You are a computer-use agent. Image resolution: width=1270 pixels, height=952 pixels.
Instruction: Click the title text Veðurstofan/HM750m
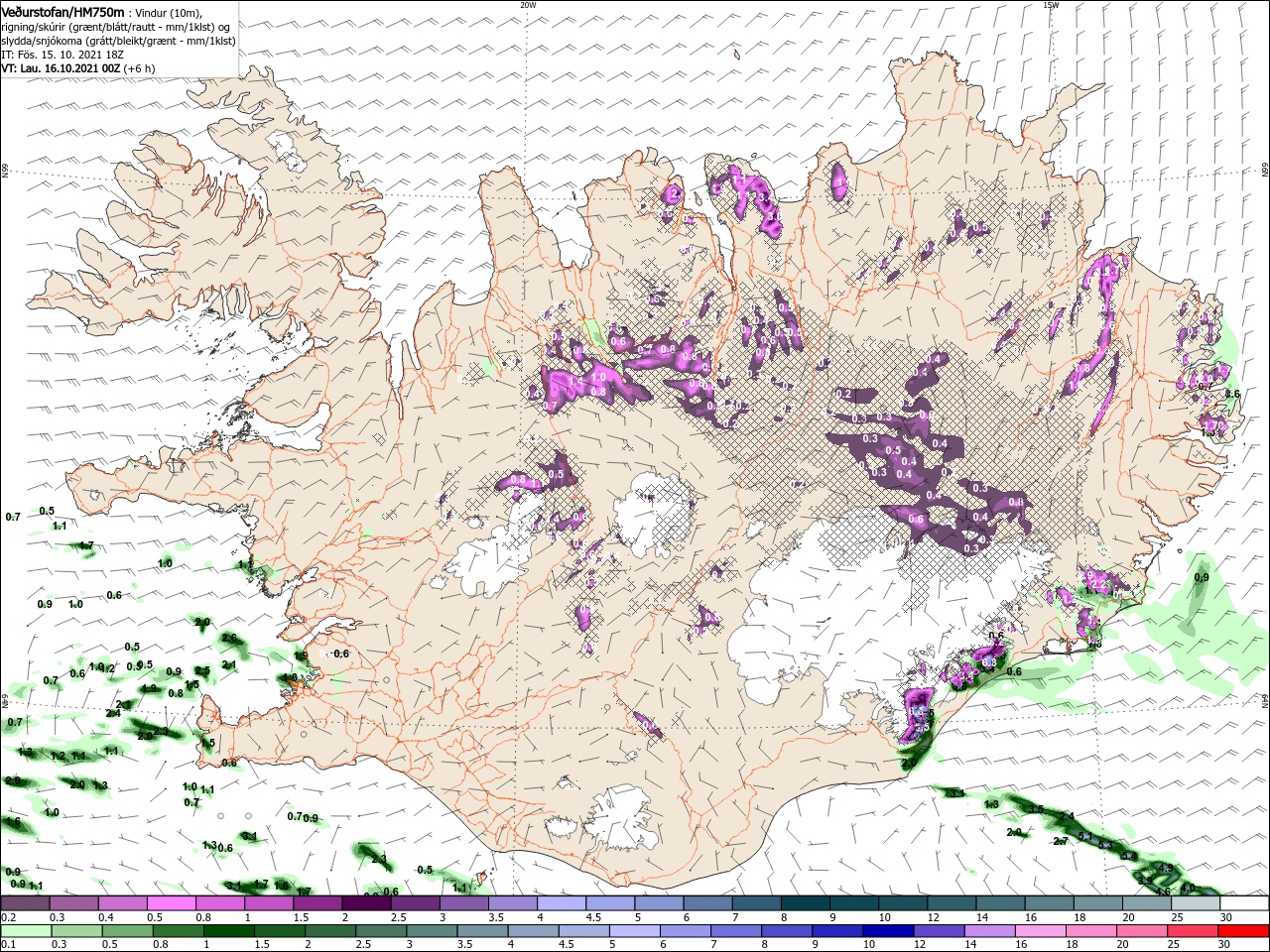coord(63,11)
